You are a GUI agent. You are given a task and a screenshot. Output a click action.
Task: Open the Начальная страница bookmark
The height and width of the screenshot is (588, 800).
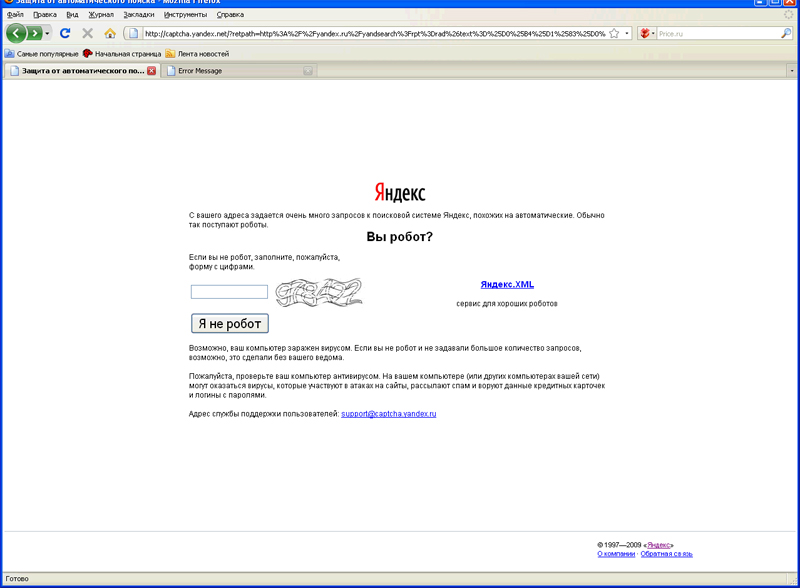[122, 54]
